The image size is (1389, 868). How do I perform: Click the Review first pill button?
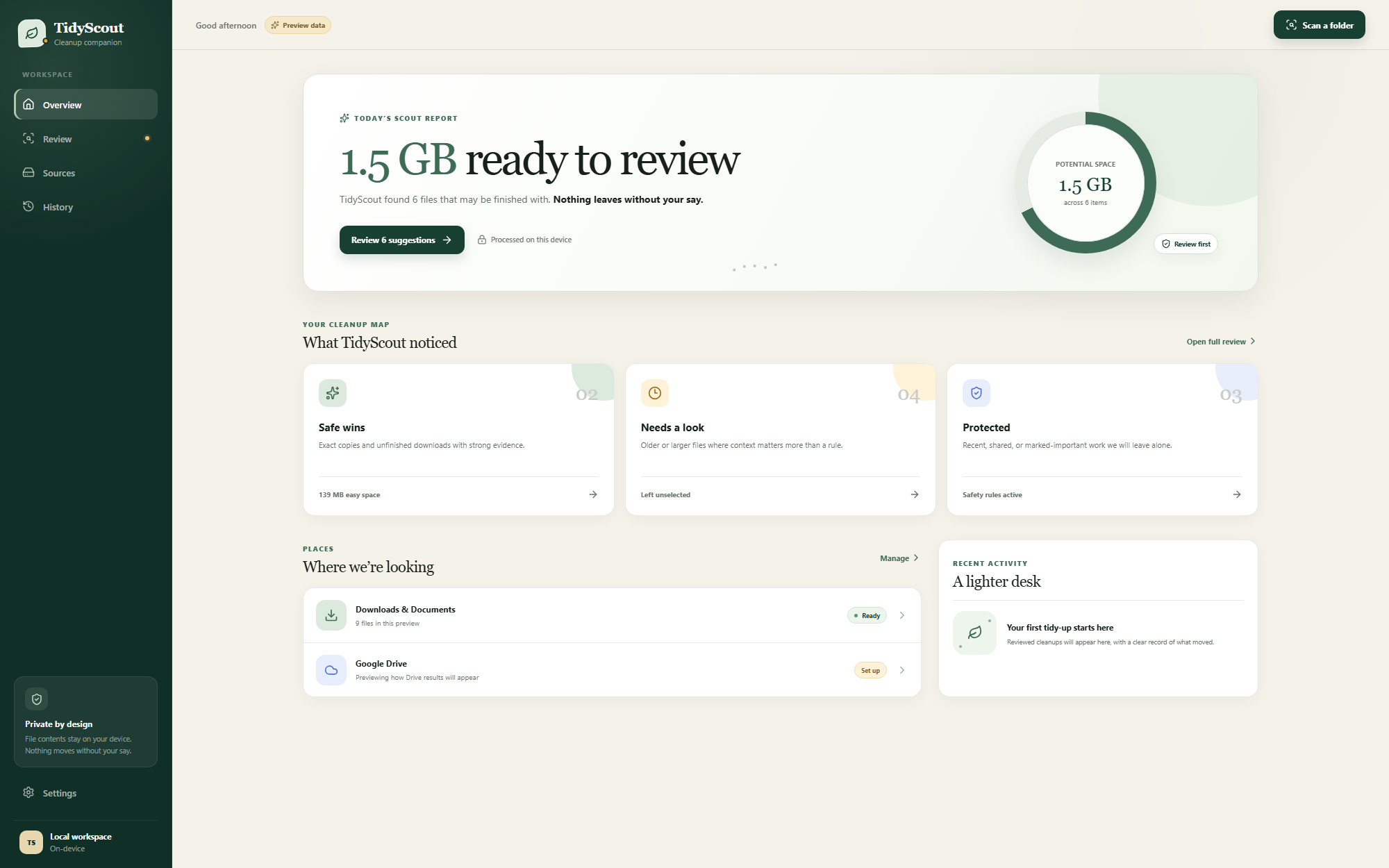click(x=1186, y=244)
